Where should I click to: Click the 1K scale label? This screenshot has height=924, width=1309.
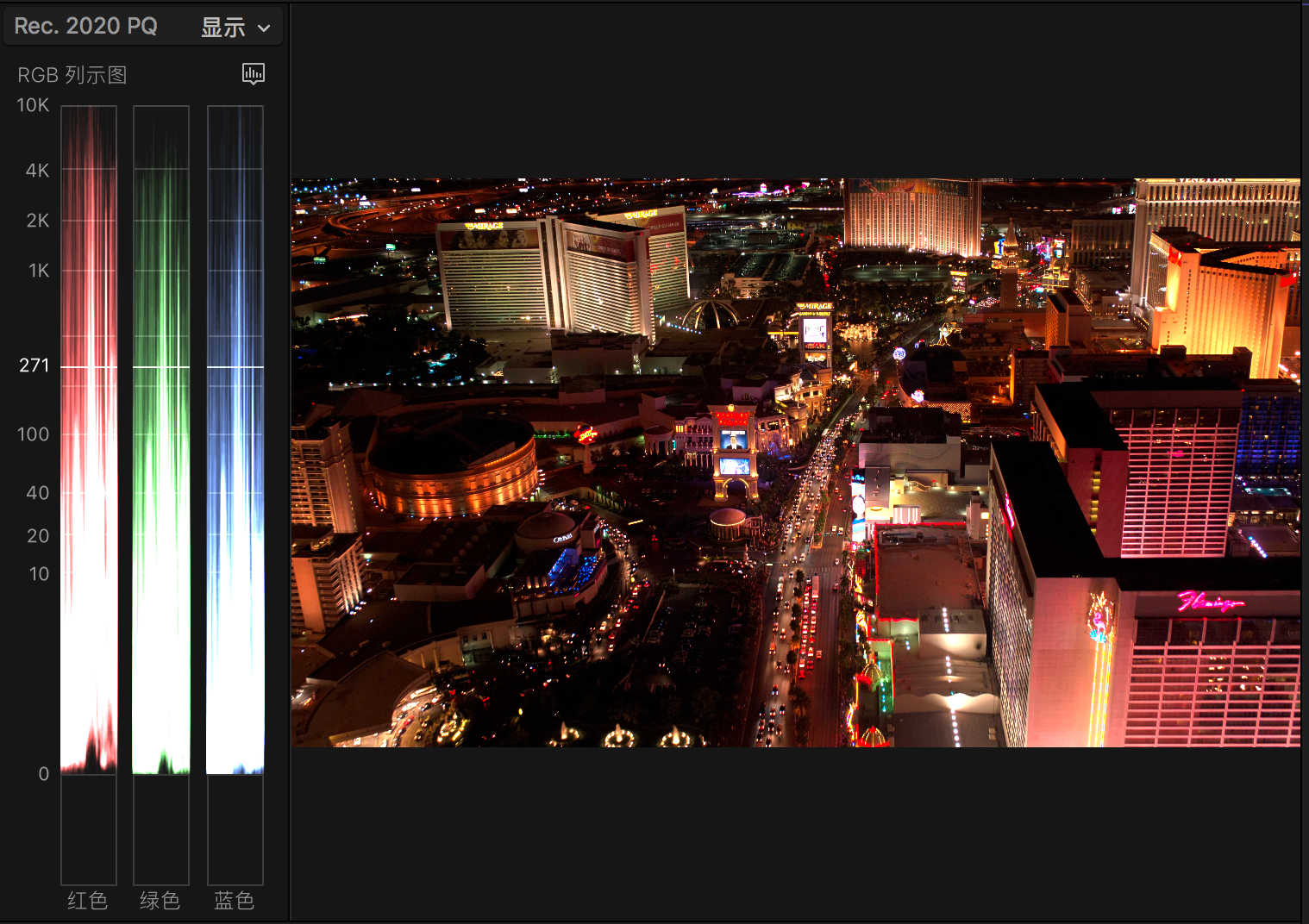point(39,271)
